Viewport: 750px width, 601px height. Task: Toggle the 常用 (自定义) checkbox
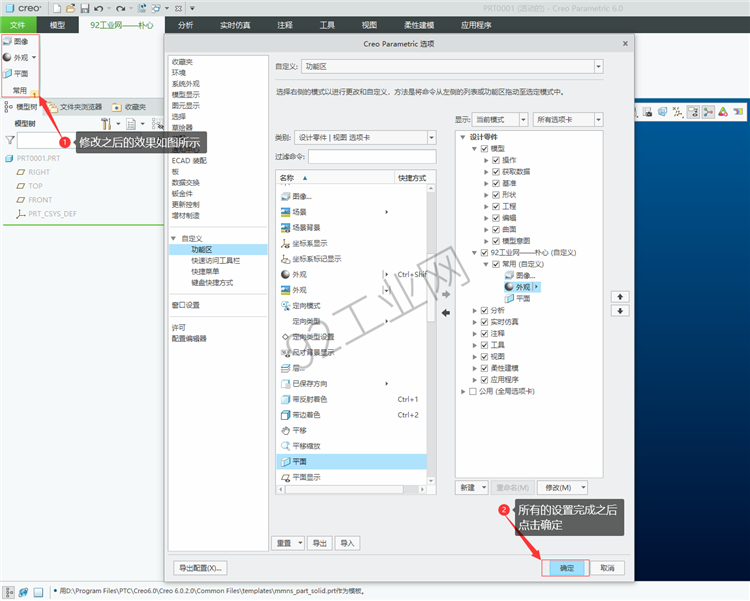(x=496, y=264)
